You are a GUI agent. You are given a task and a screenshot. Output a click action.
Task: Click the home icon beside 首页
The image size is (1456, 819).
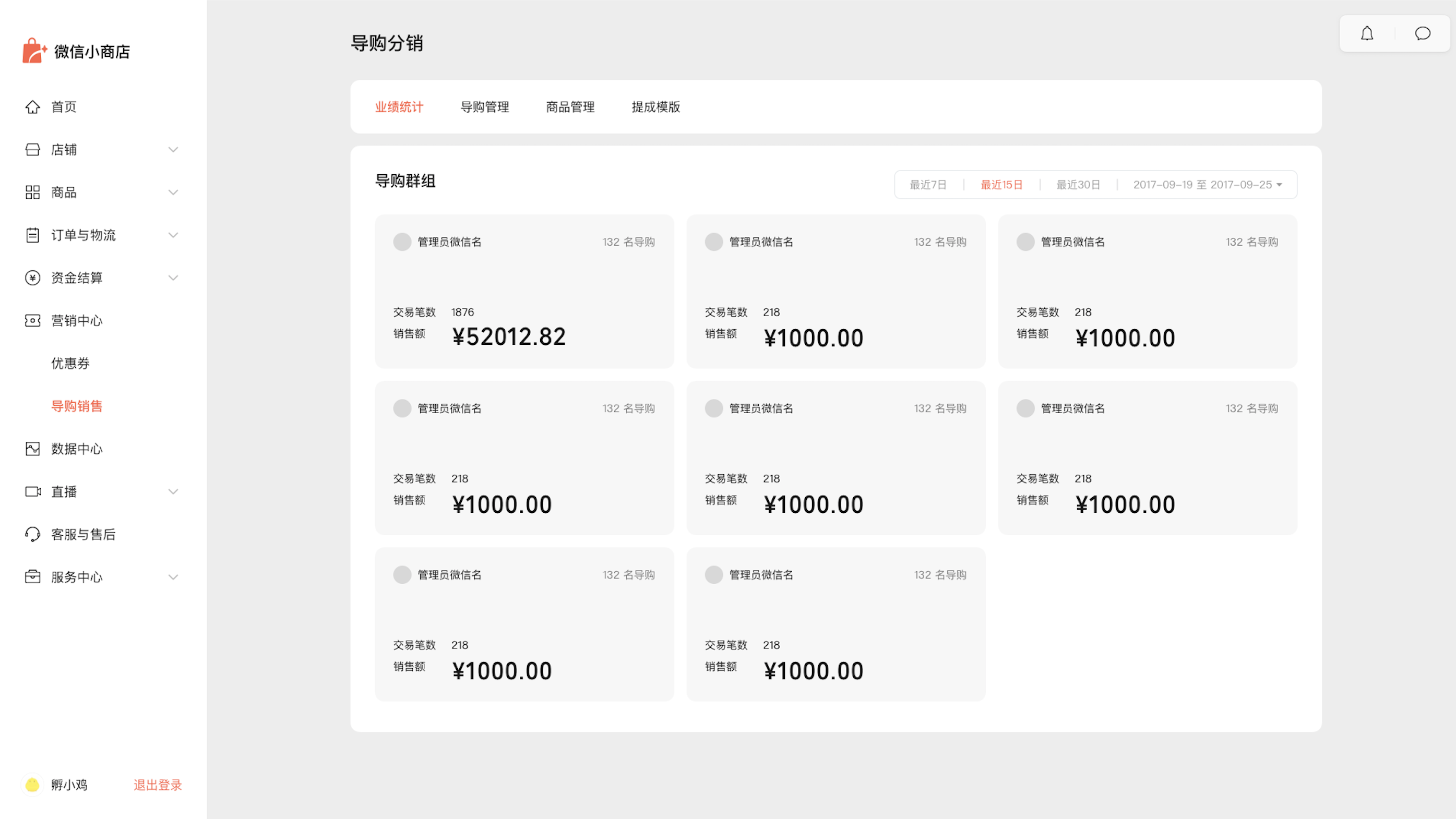pyautogui.click(x=33, y=107)
